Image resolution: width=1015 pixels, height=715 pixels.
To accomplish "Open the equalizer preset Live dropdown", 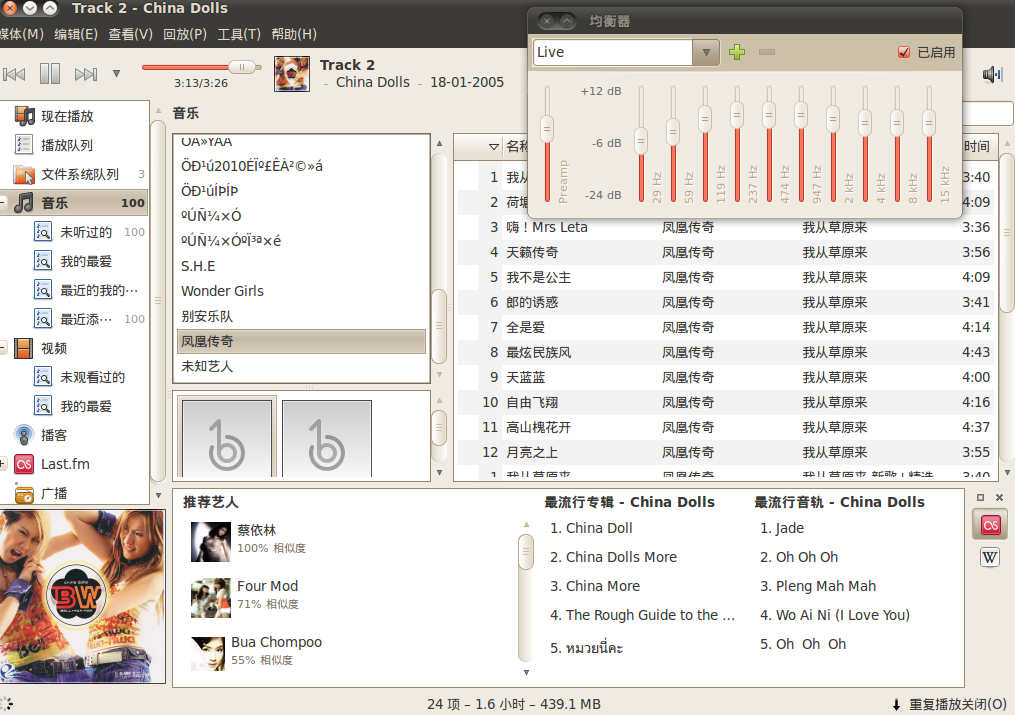I will coord(706,52).
